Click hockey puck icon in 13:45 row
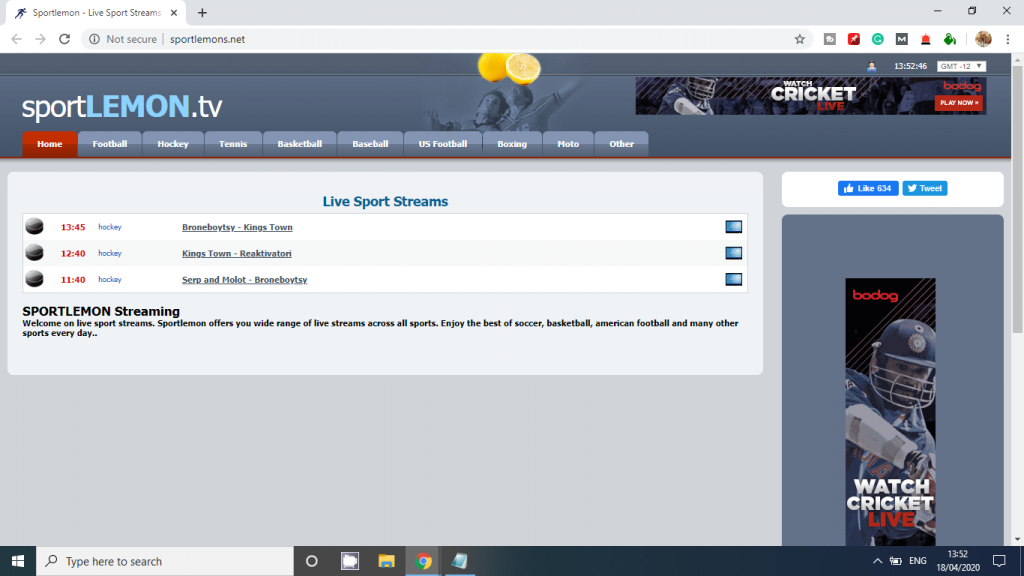Image resolution: width=1024 pixels, height=576 pixels. pos(35,227)
